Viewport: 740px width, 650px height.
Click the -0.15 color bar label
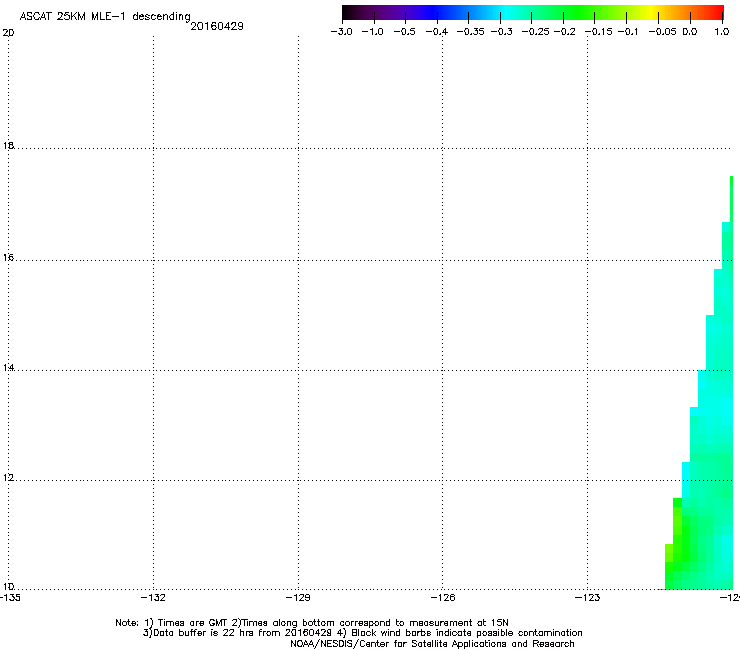598,32
